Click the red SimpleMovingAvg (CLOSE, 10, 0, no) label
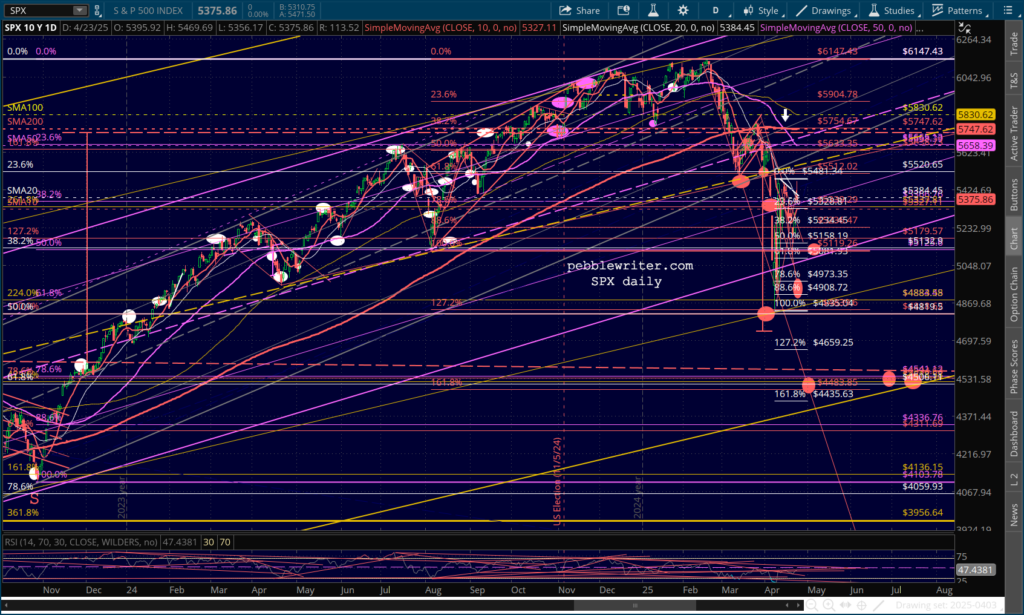The width and height of the screenshot is (1024, 615). [440, 27]
